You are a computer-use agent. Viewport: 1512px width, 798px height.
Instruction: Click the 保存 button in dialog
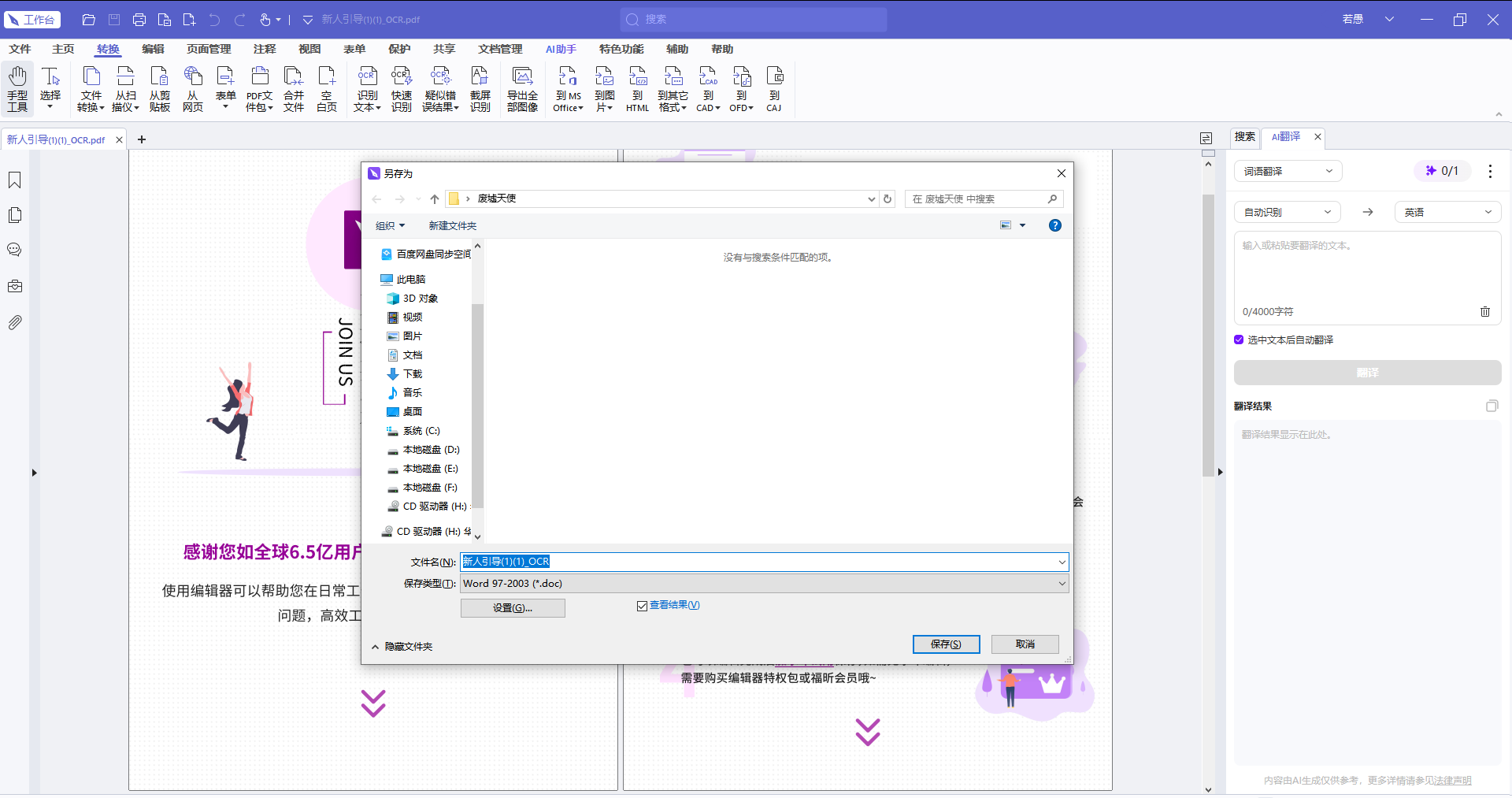[x=946, y=644]
